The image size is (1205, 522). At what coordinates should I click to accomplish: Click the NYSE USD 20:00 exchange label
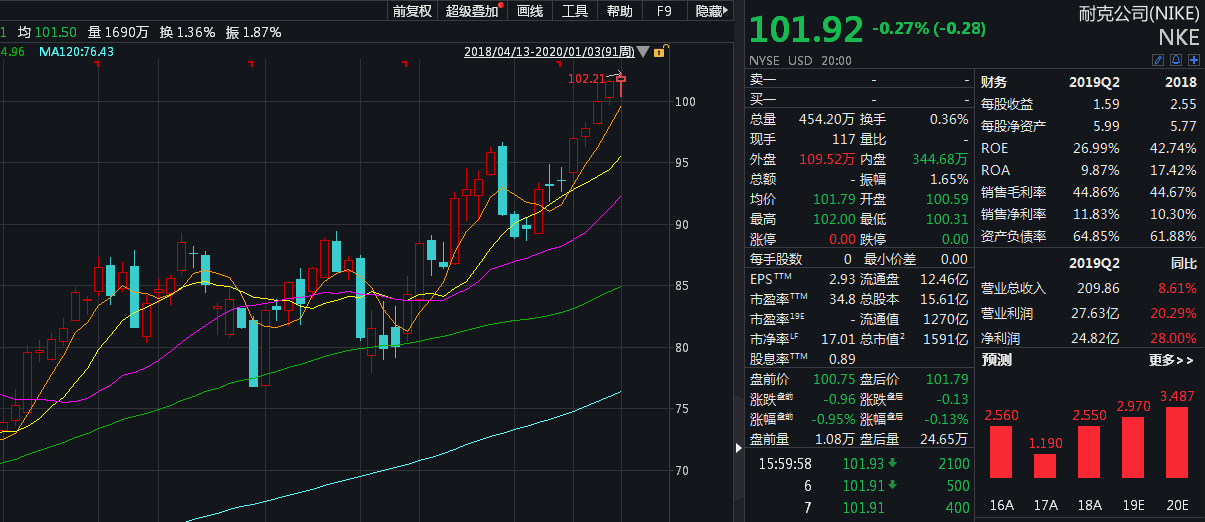(800, 60)
